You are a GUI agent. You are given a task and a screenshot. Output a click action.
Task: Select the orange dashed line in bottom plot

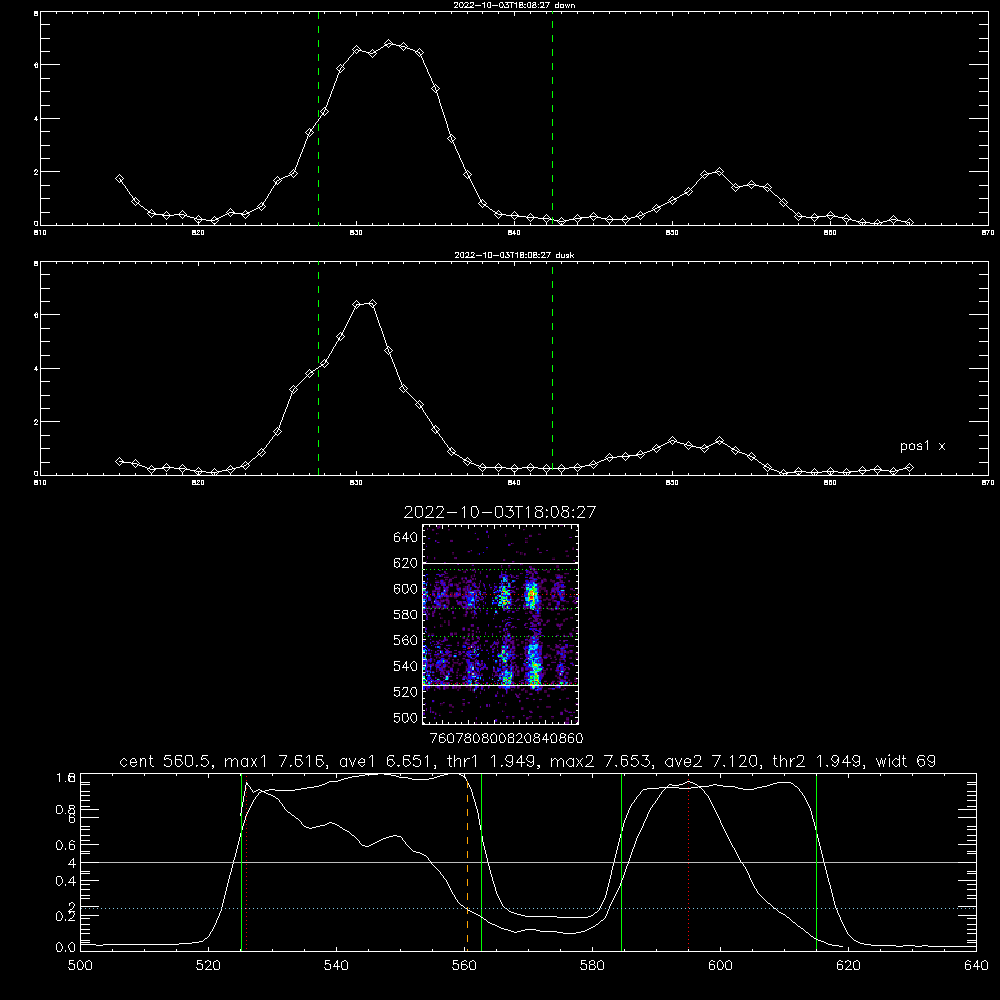(467, 864)
